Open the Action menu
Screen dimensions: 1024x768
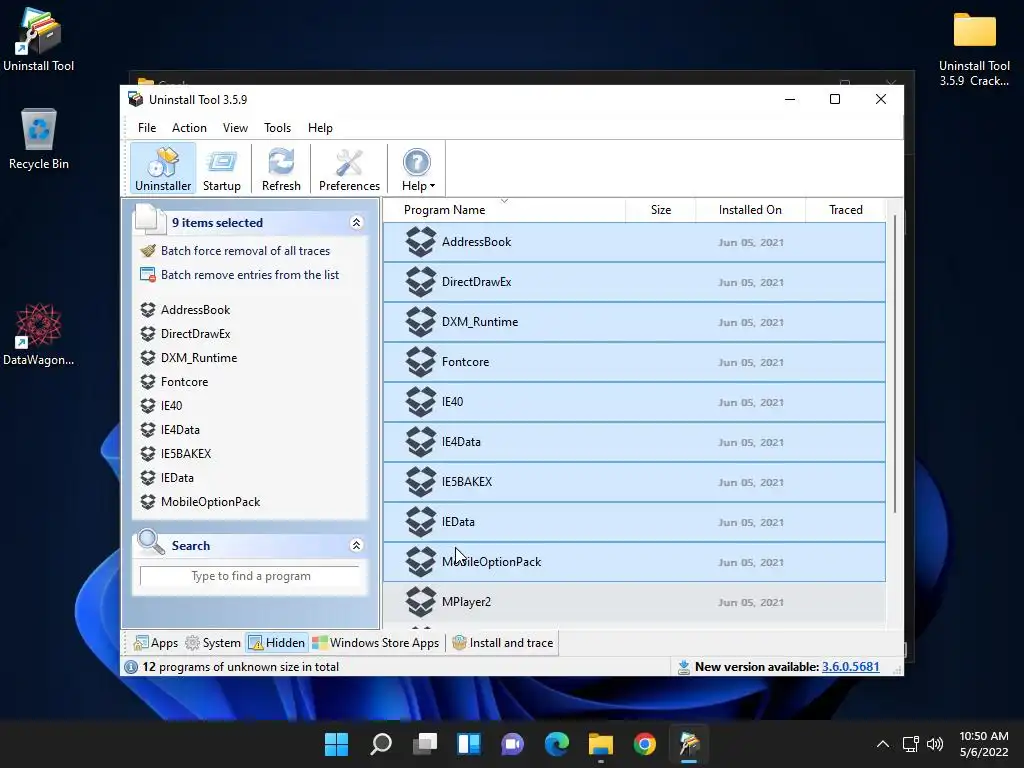click(189, 128)
